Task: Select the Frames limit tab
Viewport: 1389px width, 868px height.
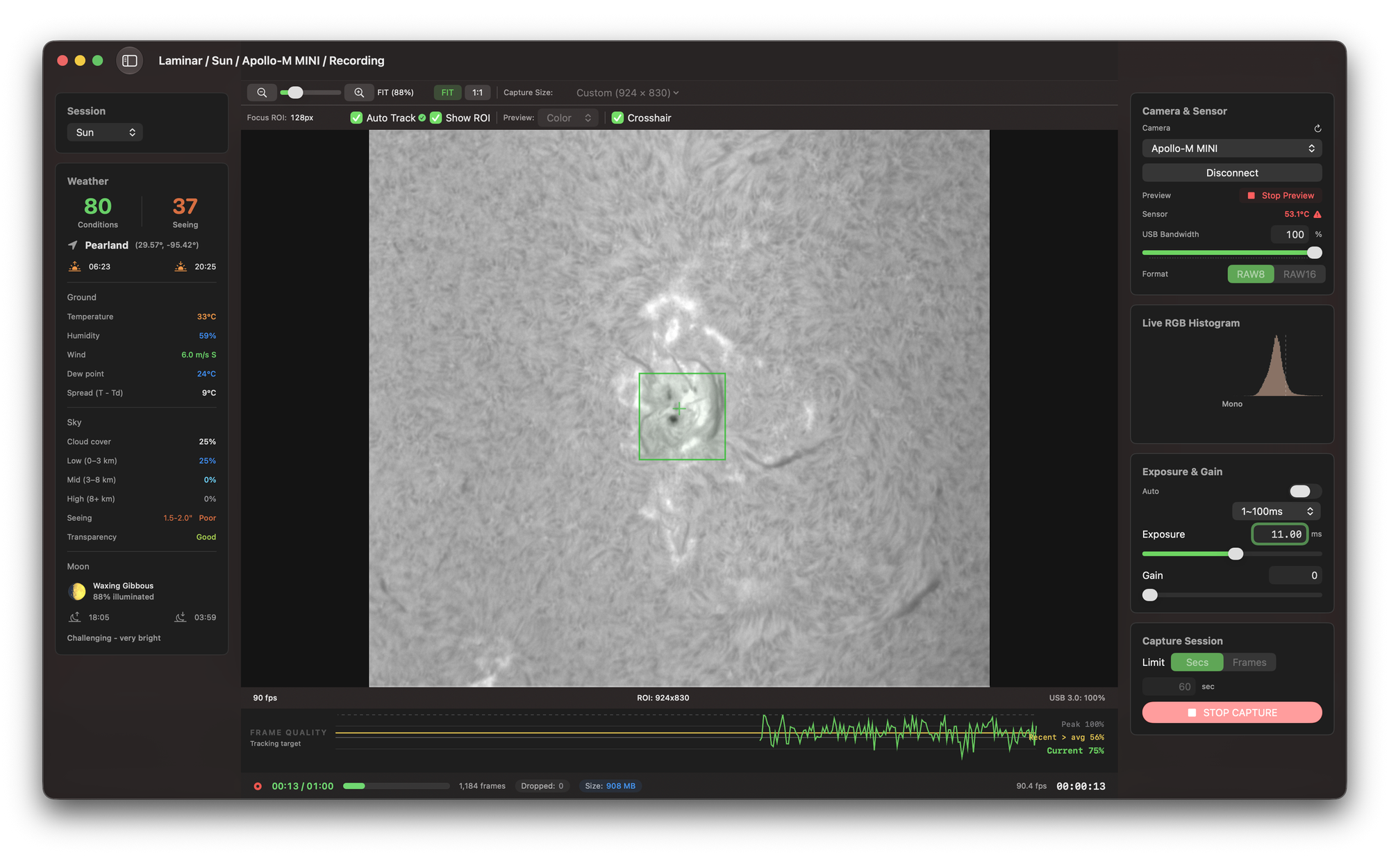Action: click(x=1249, y=662)
